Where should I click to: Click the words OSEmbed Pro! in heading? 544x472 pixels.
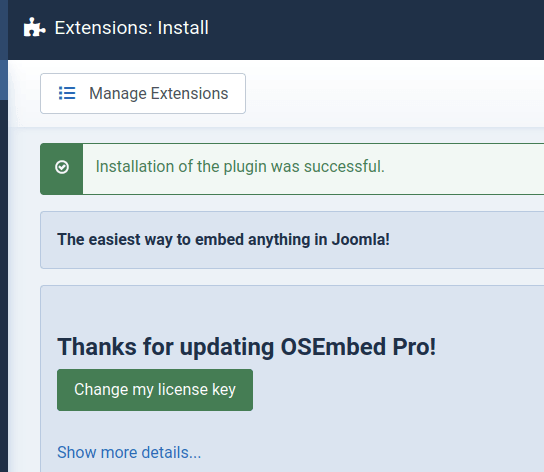[358, 347]
